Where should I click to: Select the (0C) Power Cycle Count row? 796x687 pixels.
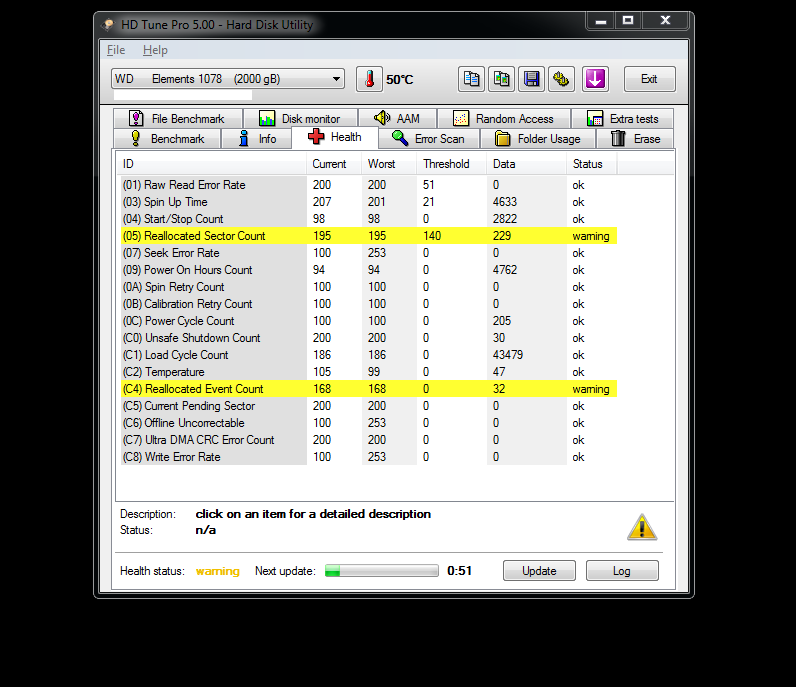[369, 321]
